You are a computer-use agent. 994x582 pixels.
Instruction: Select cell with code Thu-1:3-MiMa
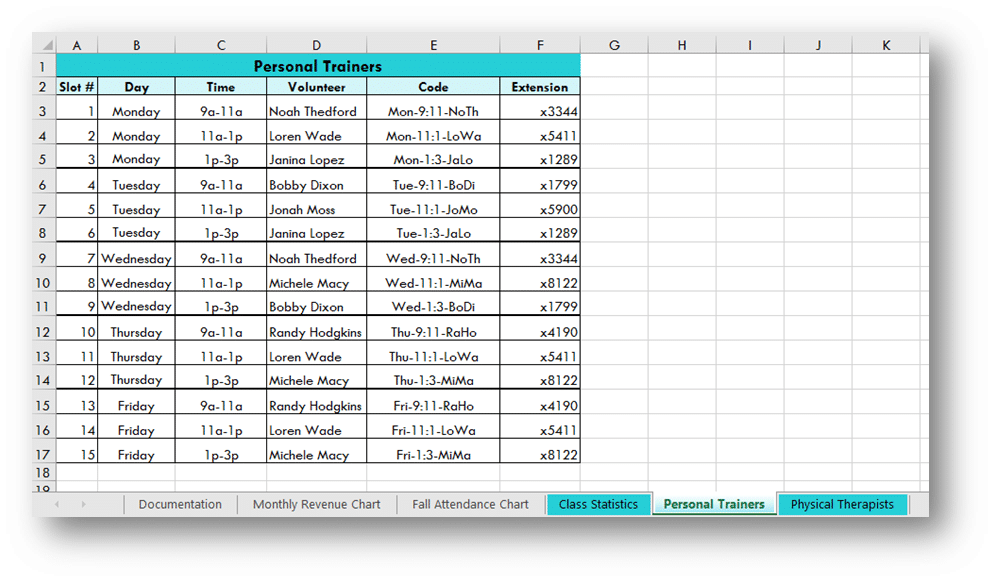coord(433,377)
